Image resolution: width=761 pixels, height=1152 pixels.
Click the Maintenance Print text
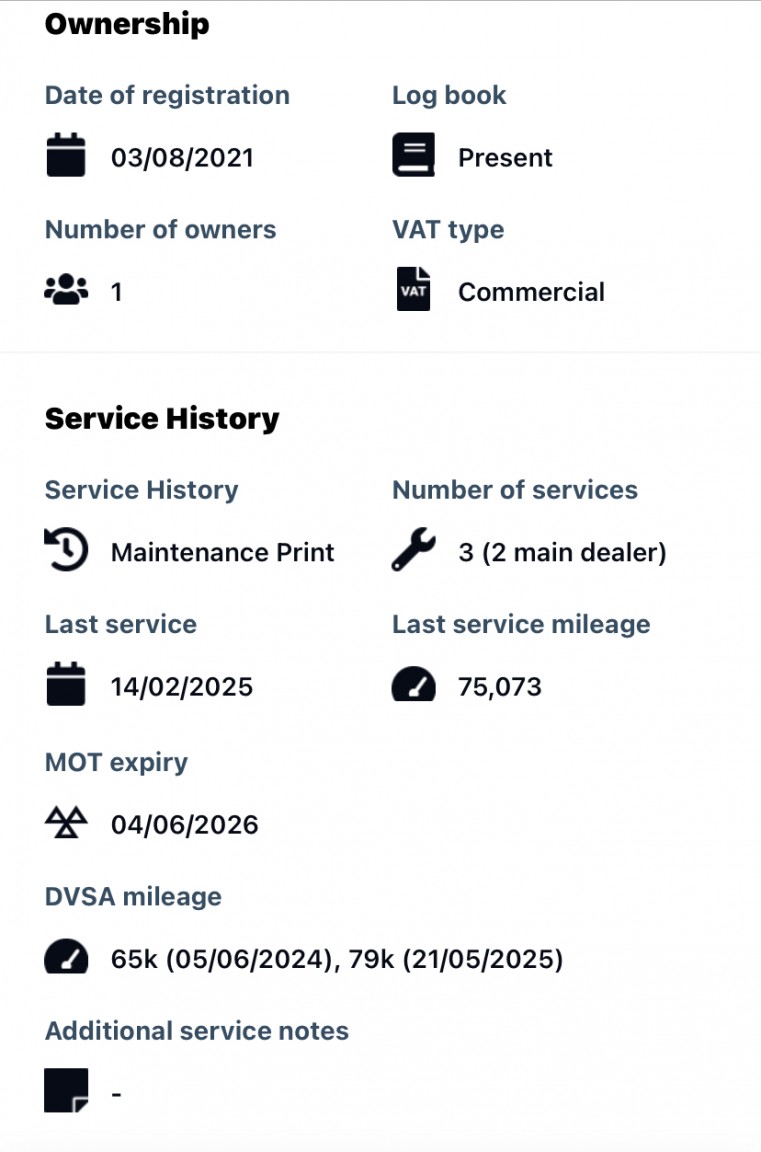[224, 551]
